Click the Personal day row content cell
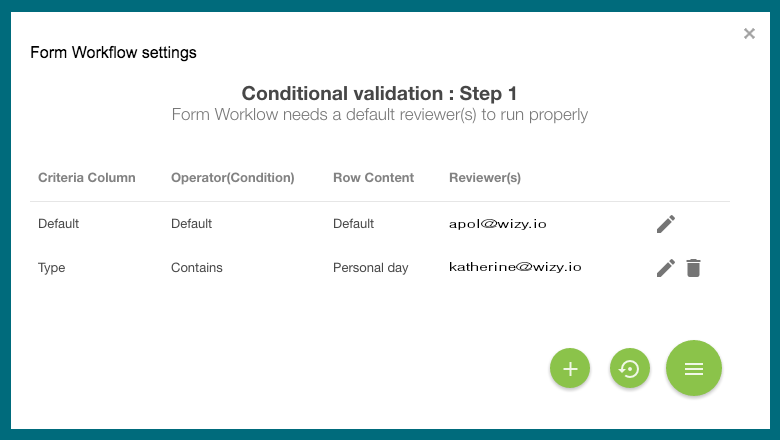The width and height of the screenshot is (780, 440). tap(371, 267)
